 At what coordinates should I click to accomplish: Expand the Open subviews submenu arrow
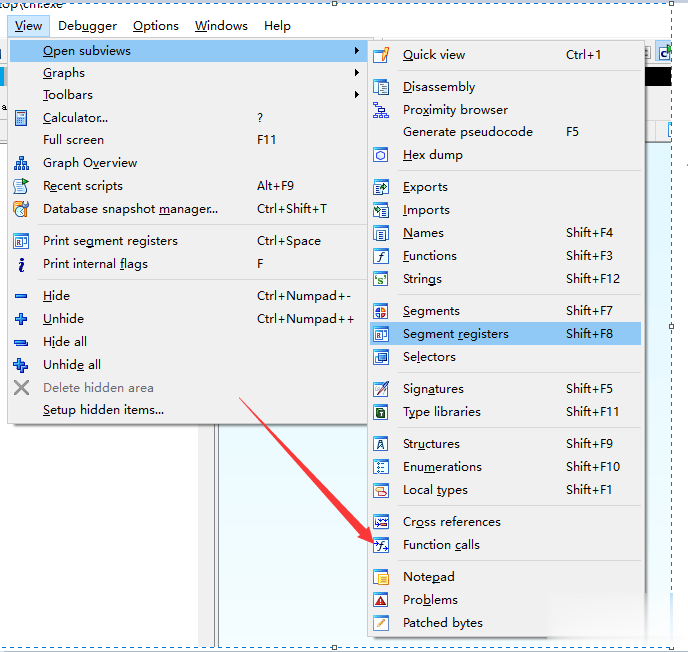pos(356,51)
